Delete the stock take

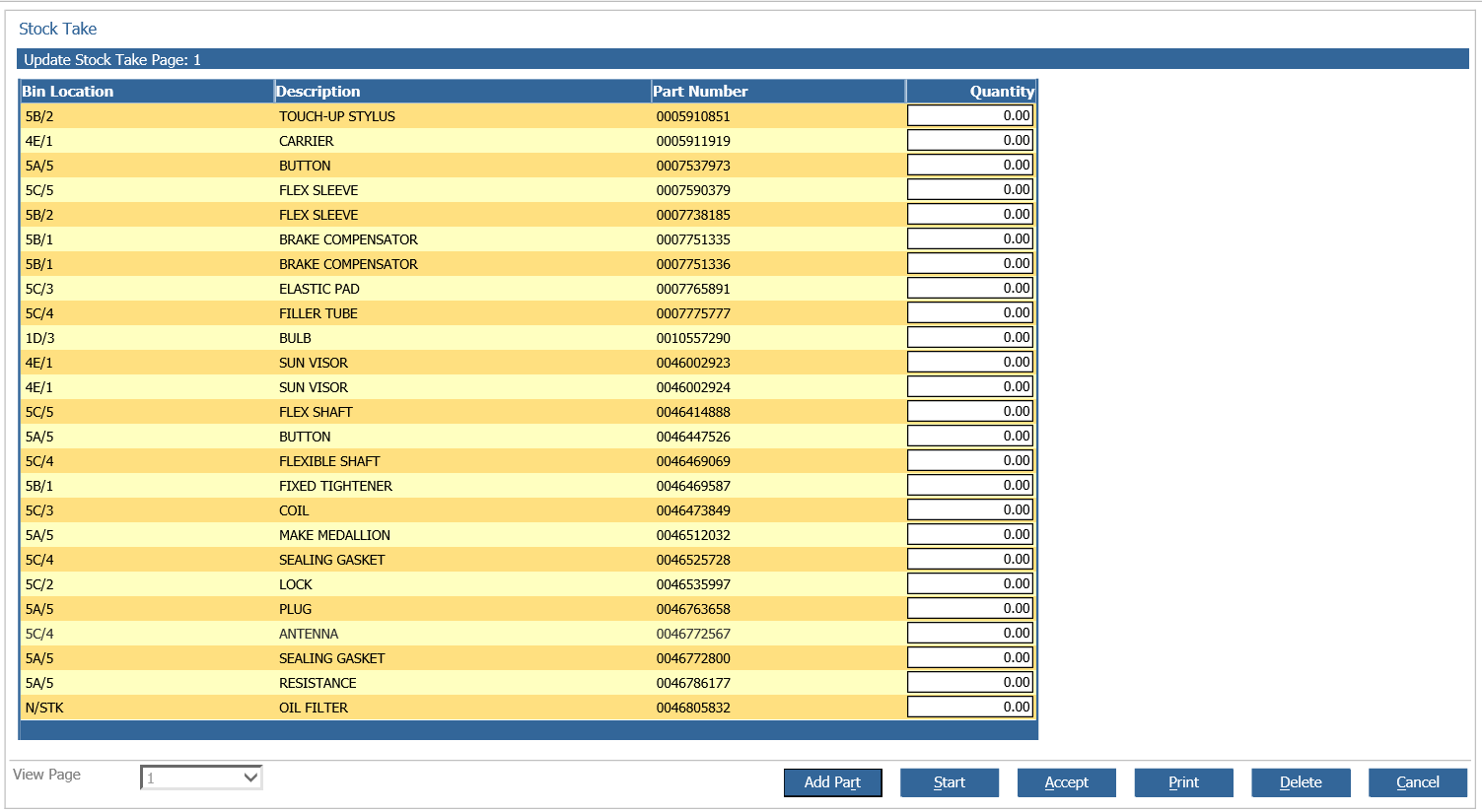(x=1301, y=782)
